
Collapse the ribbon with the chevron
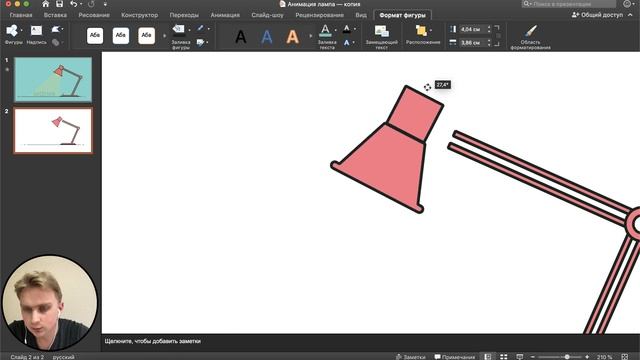pyautogui.click(x=630, y=15)
